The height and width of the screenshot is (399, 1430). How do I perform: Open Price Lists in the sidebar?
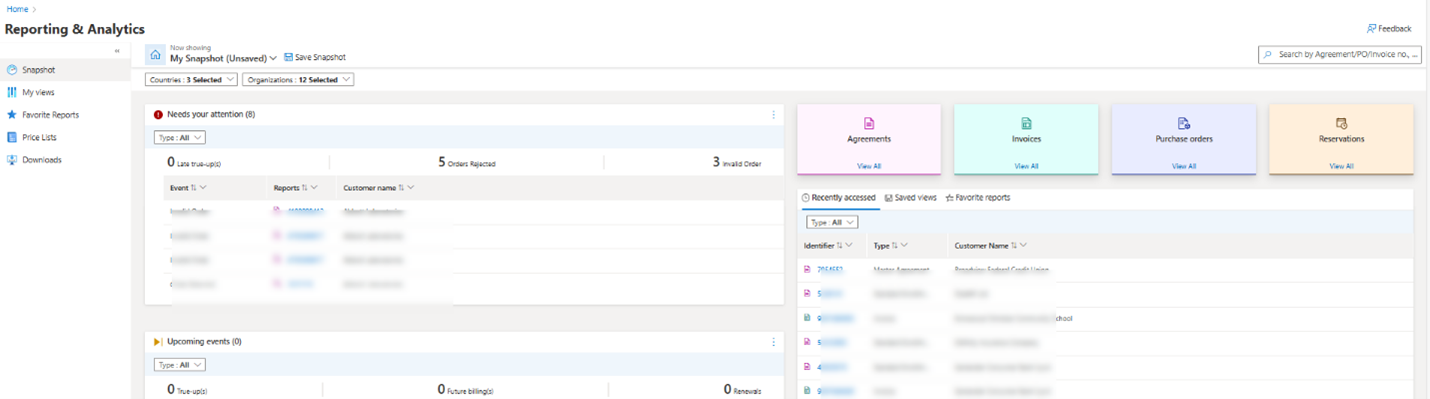coord(65,137)
